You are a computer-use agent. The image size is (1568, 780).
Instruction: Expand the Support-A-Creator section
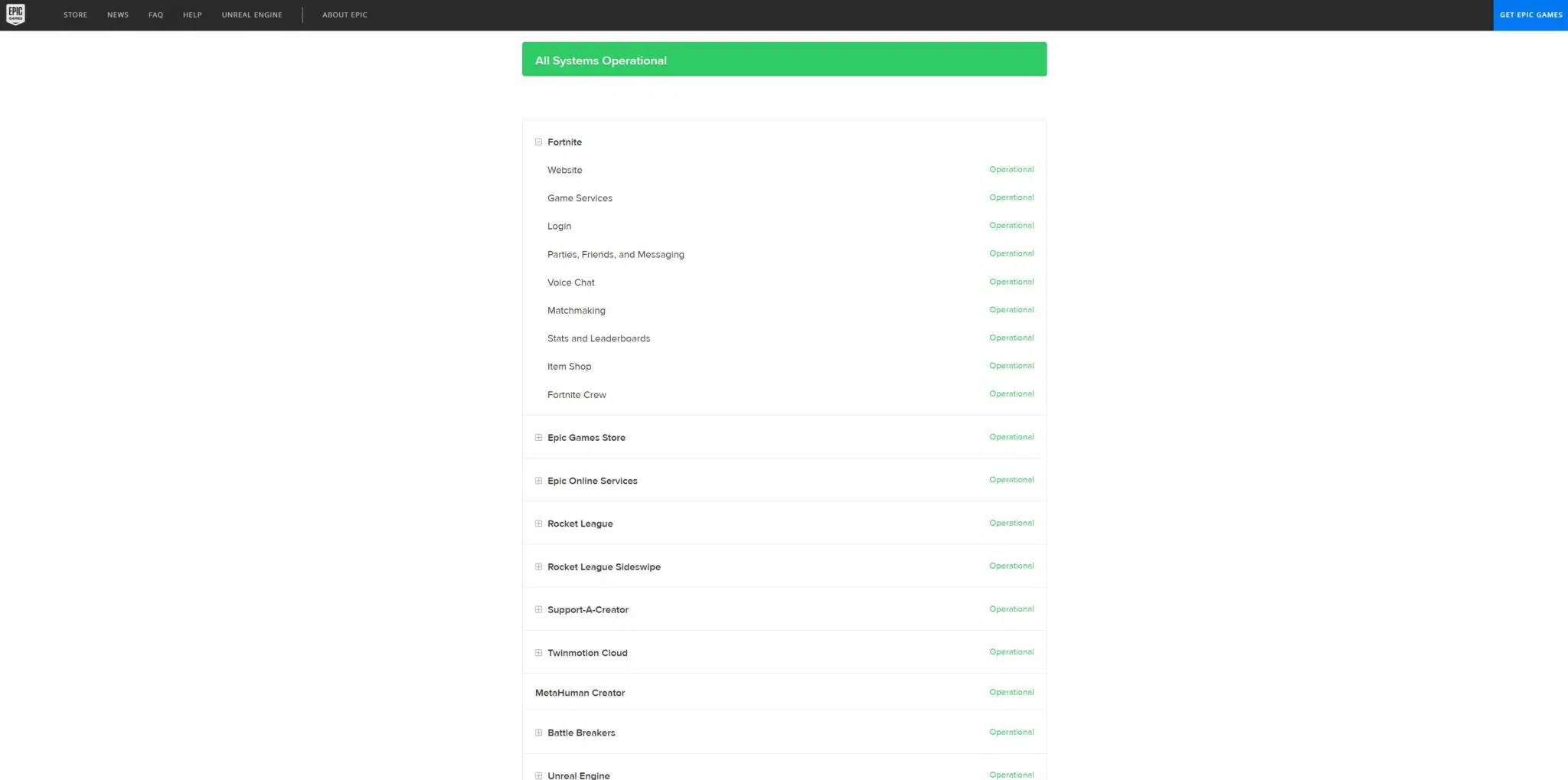(x=538, y=610)
